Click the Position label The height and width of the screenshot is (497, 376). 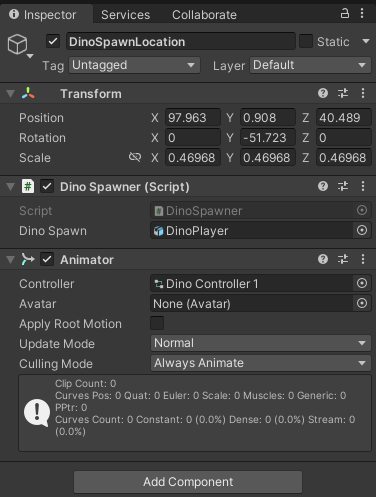click(41, 118)
